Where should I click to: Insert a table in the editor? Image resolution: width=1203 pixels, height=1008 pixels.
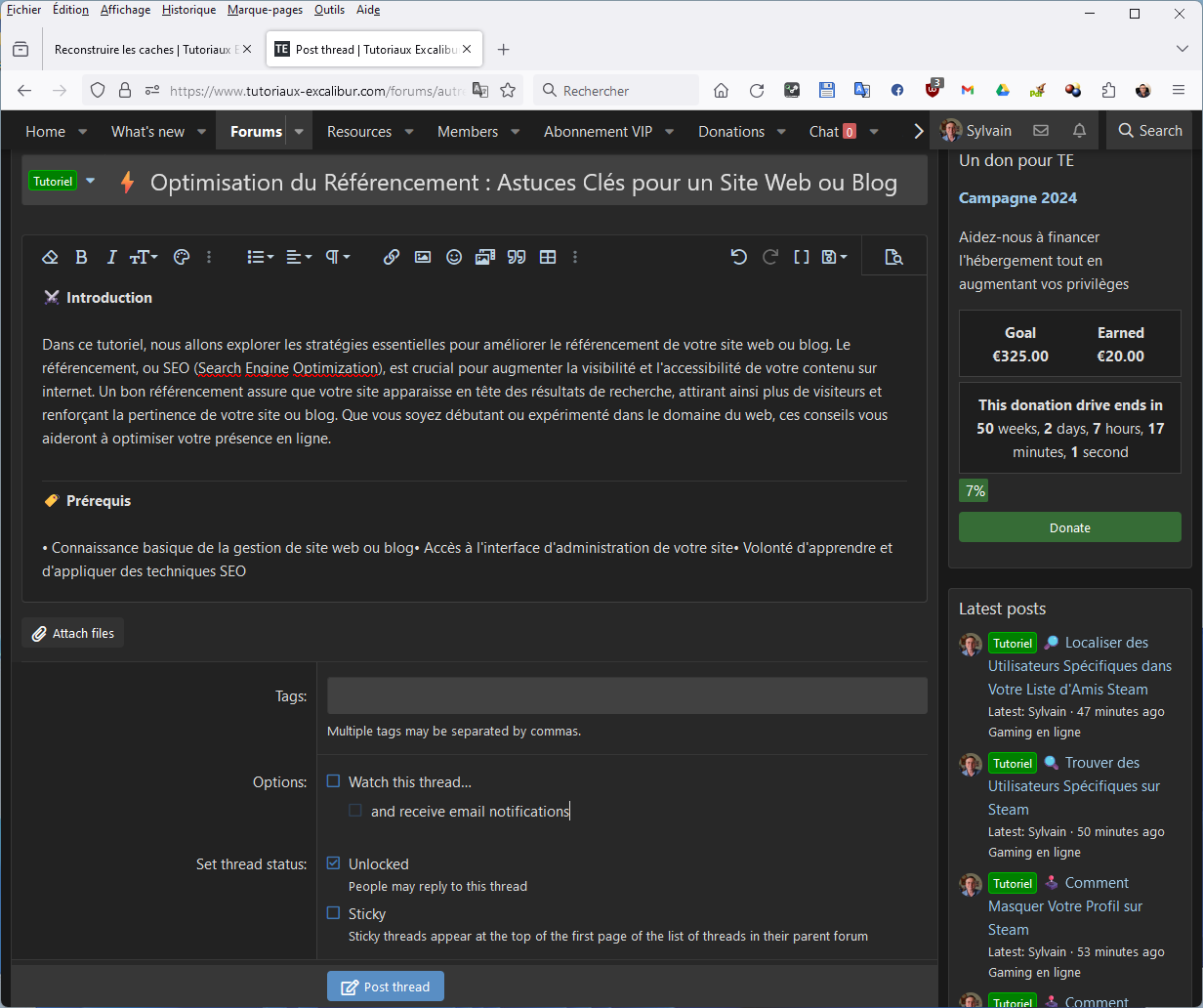tap(548, 257)
